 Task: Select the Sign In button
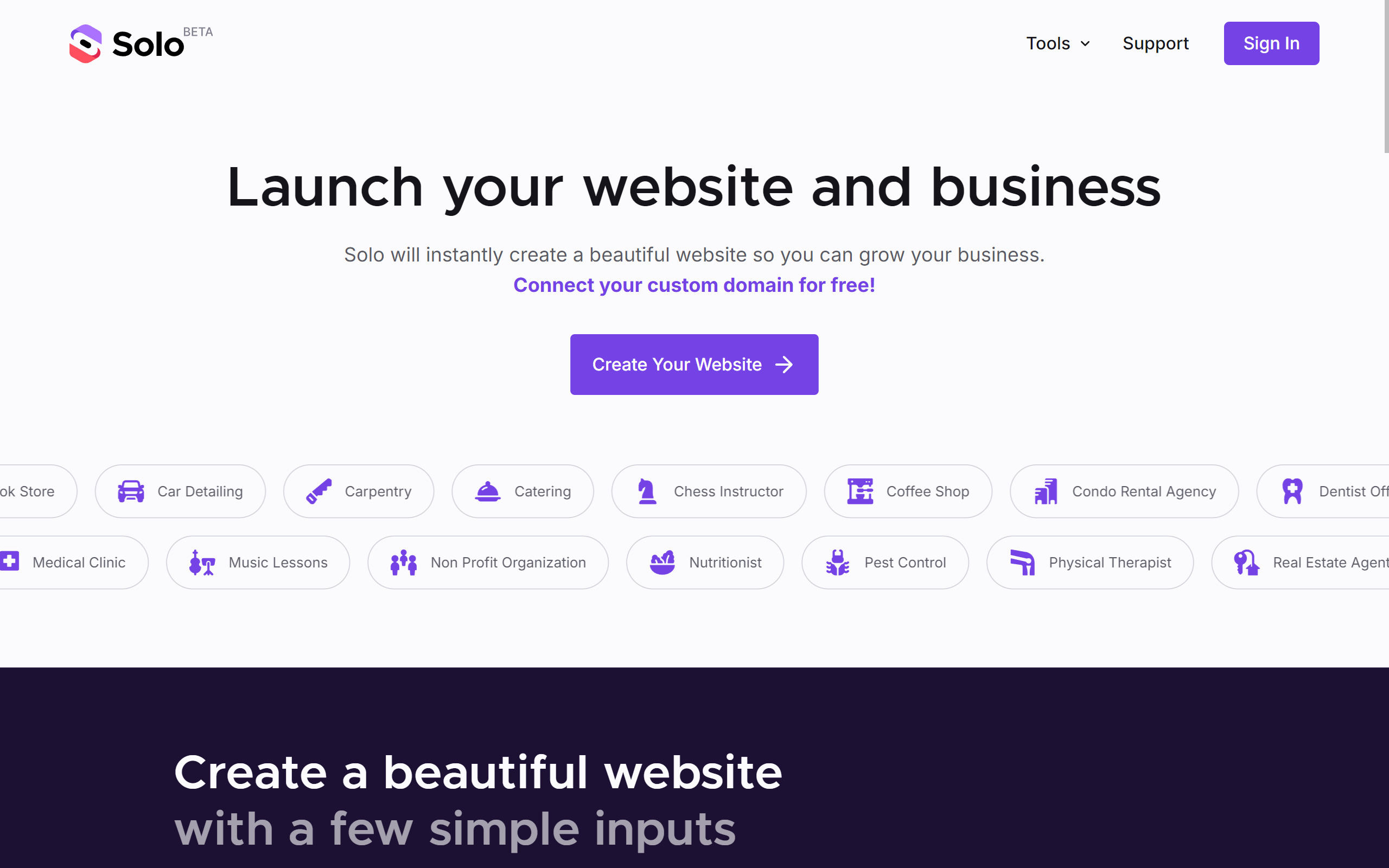tap(1271, 43)
